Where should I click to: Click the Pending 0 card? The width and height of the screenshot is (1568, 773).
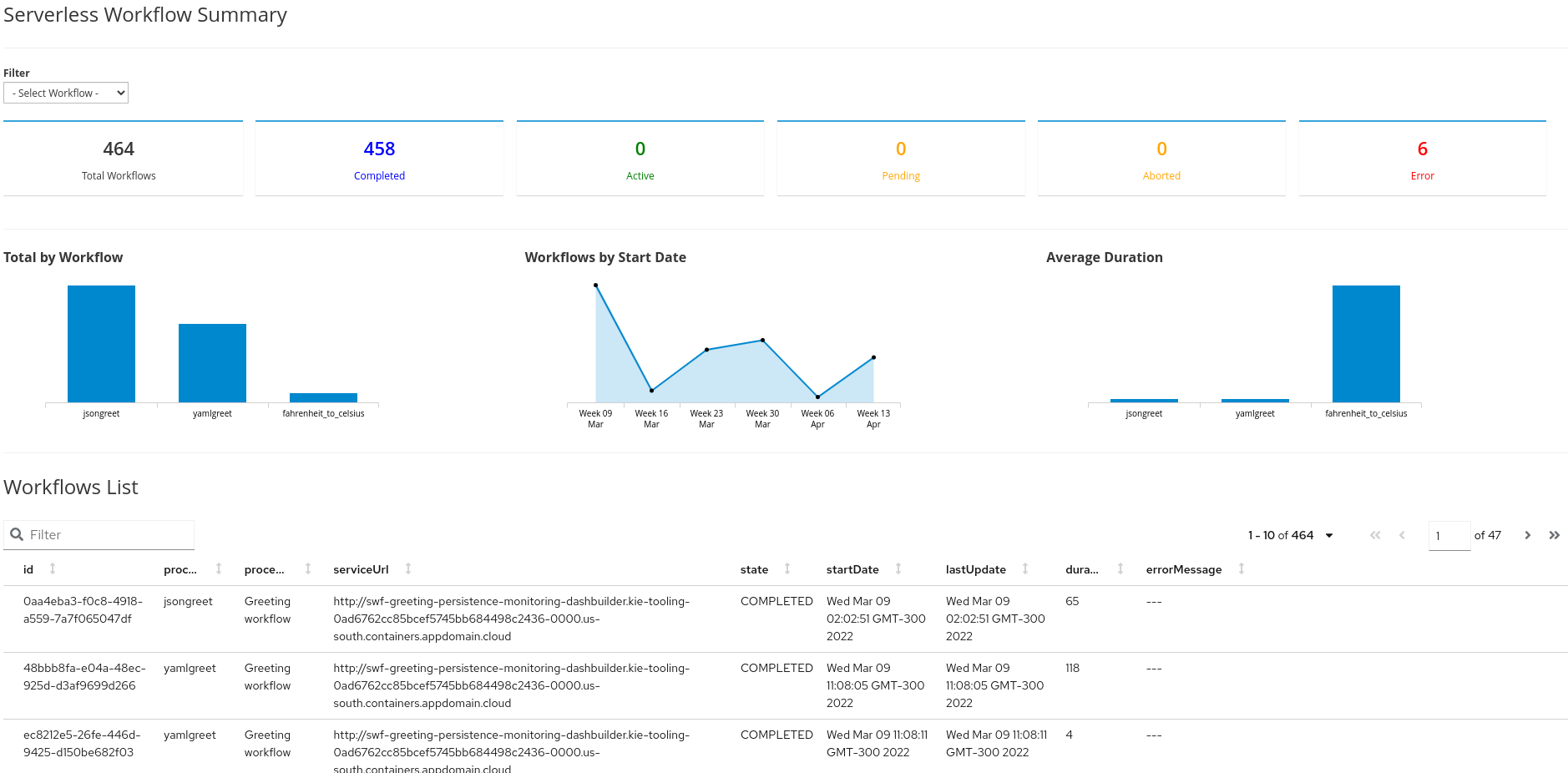[901, 159]
